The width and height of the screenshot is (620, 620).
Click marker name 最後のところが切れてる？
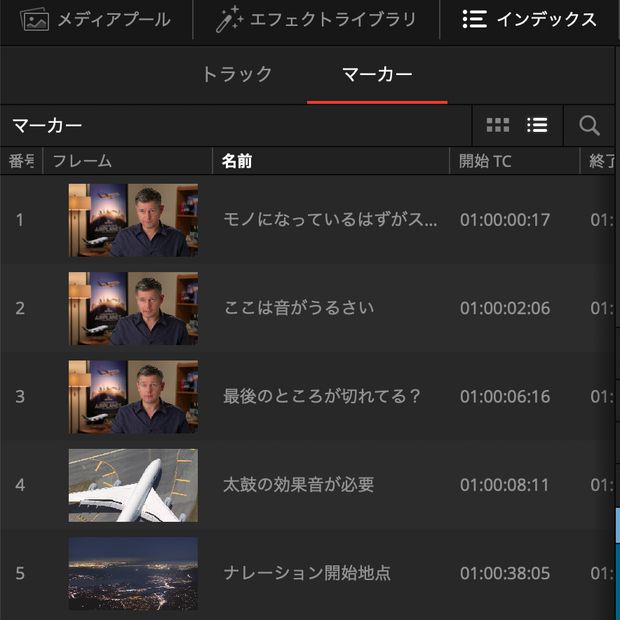click(x=321, y=396)
